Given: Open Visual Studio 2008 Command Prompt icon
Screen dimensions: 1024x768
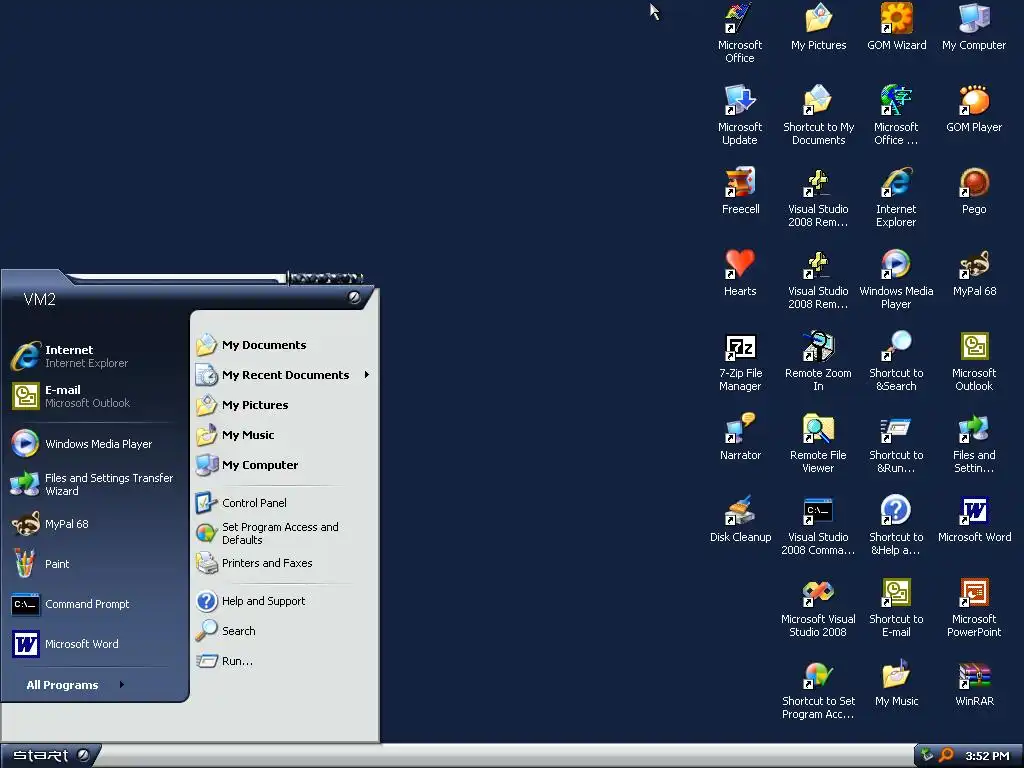Looking at the screenshot, I should 818,526.
